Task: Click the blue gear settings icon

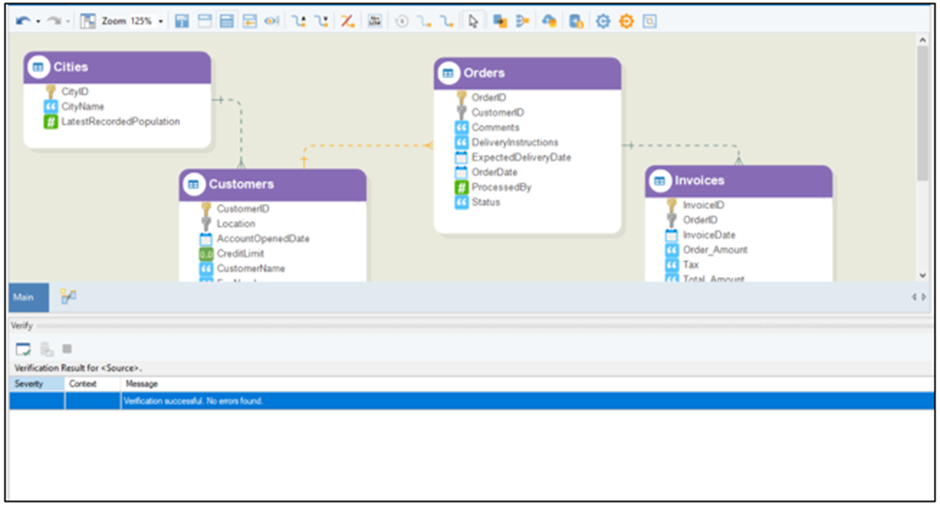Action: coord(603,21)
